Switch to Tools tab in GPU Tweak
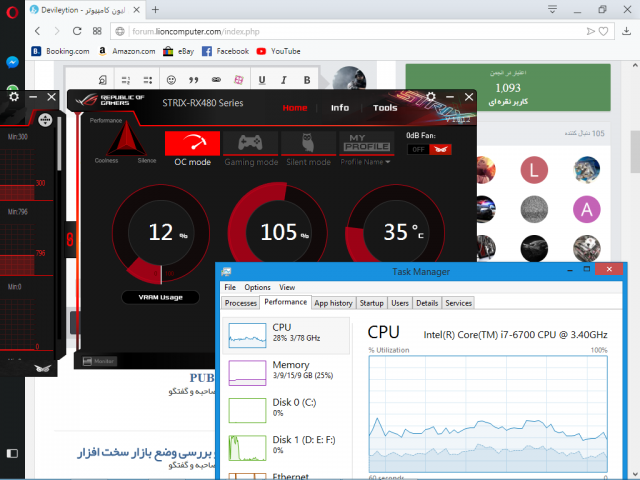This screenshot has width=640, height=480. [385, 108]
